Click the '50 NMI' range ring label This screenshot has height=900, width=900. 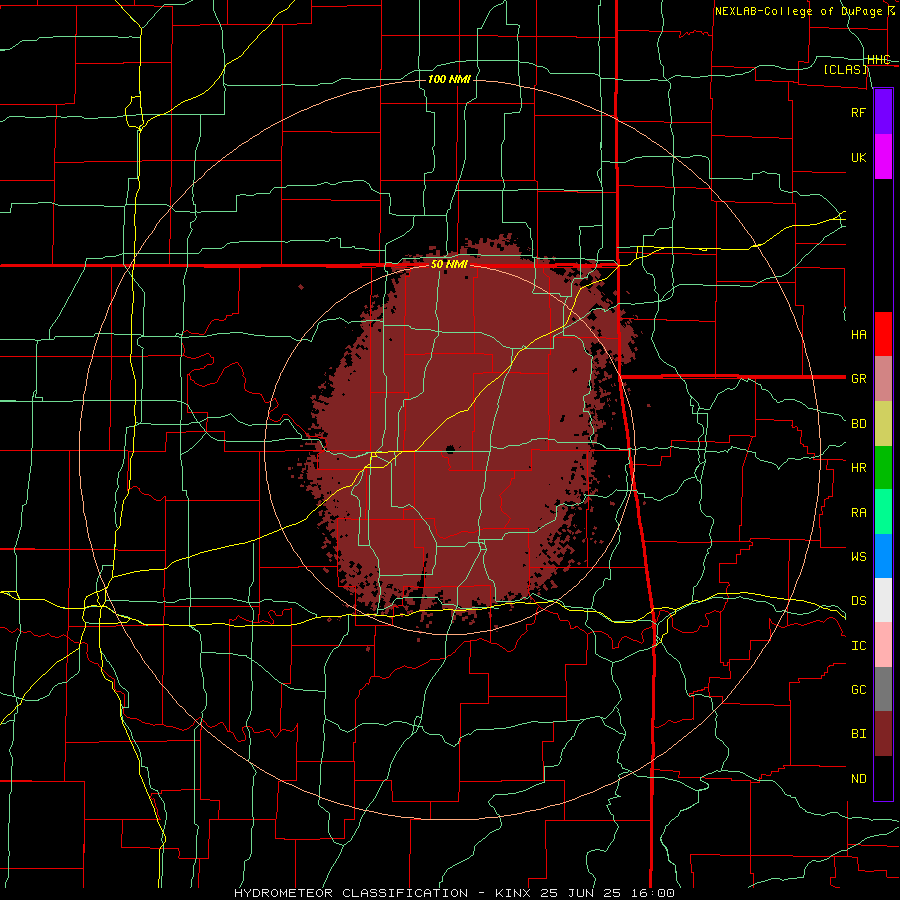[449, 264]
